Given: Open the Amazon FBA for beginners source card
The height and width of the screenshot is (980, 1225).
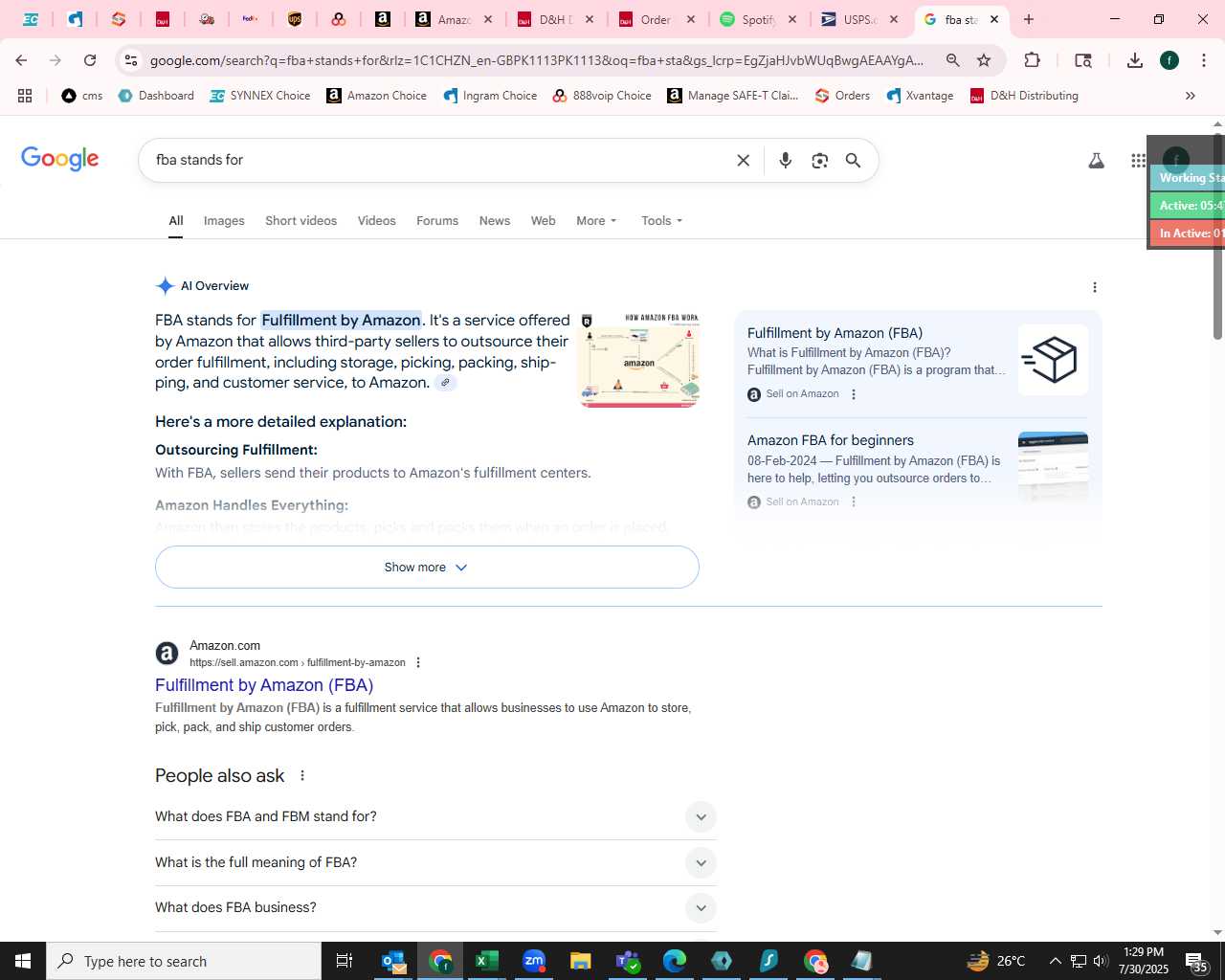Looking at the screenshot, I should (x=917, y=470).
